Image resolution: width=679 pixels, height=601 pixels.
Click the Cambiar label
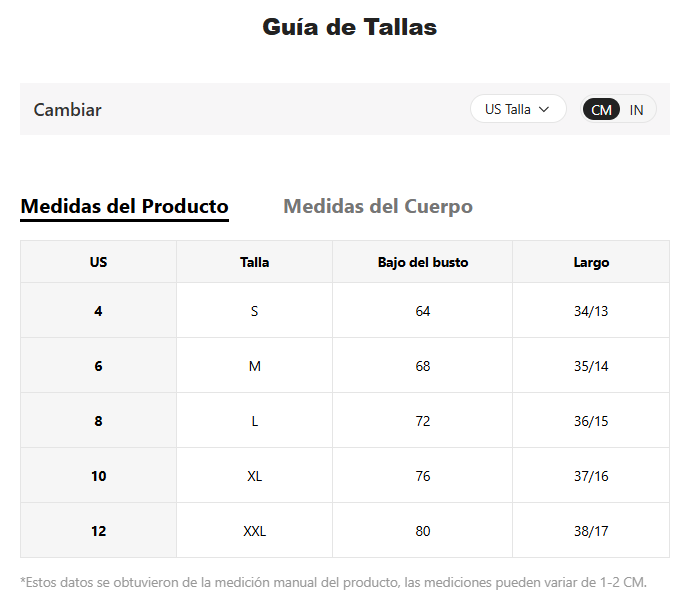pyautogui.click(x=67, y=110)
